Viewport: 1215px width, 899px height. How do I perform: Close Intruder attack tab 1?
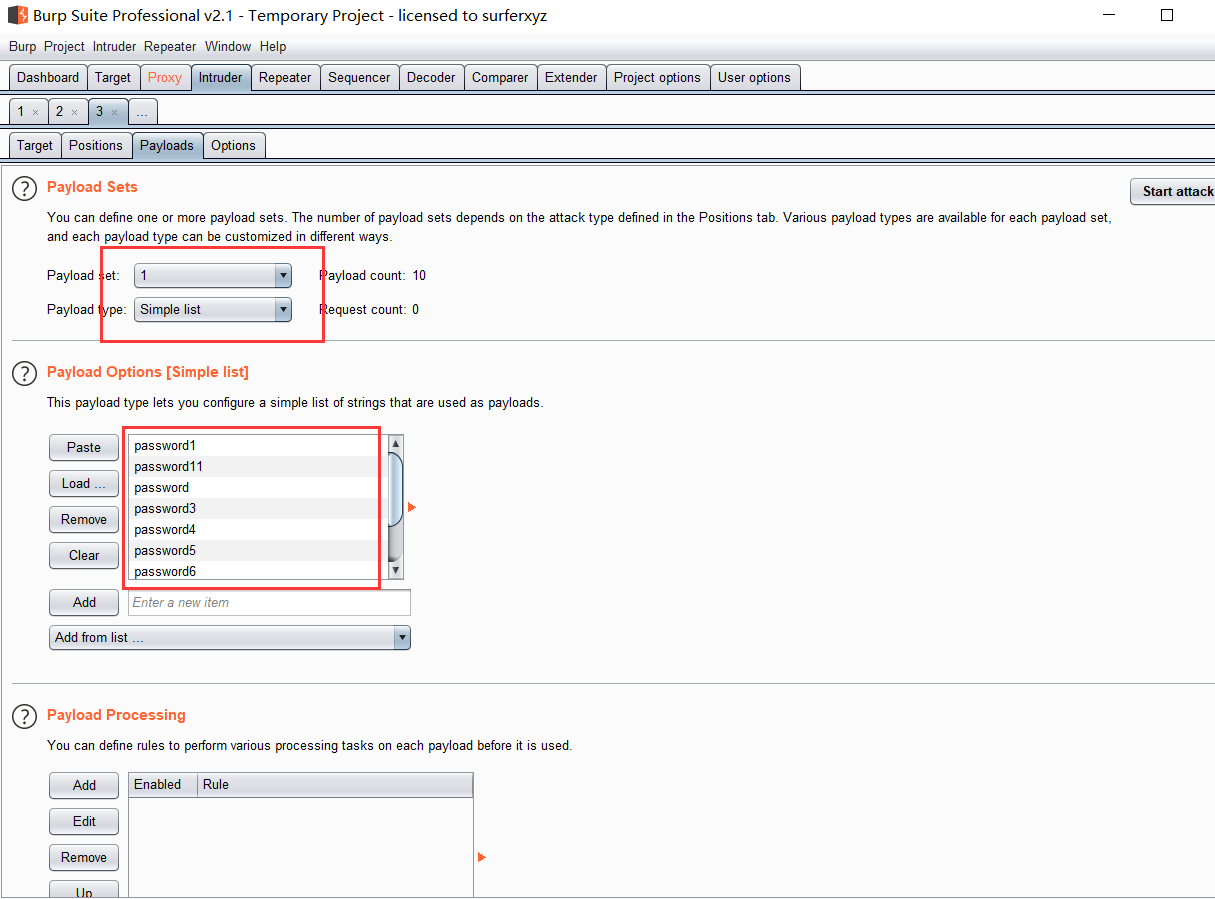pos(35,112)
